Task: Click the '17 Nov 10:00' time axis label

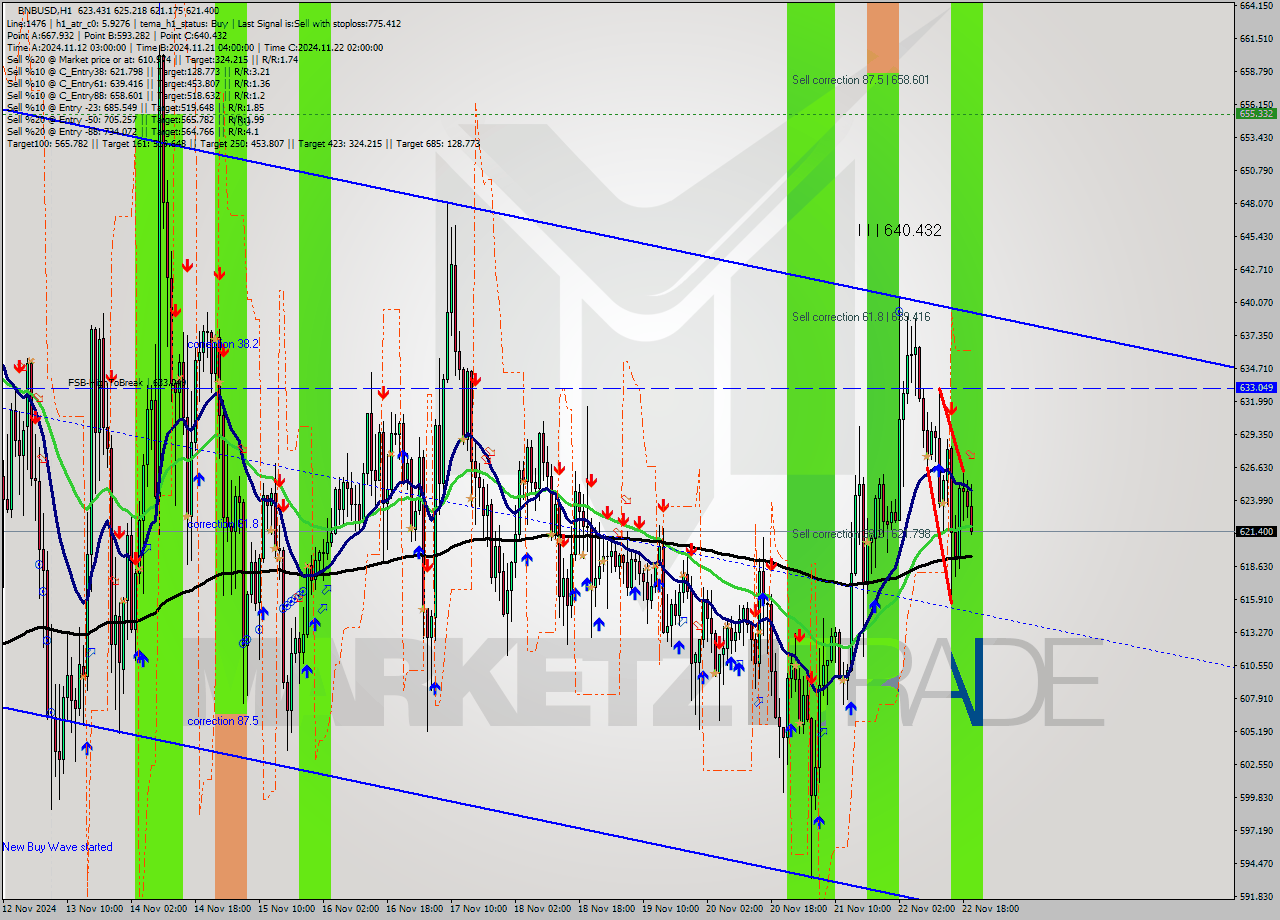Action: (x=479, y=909)
